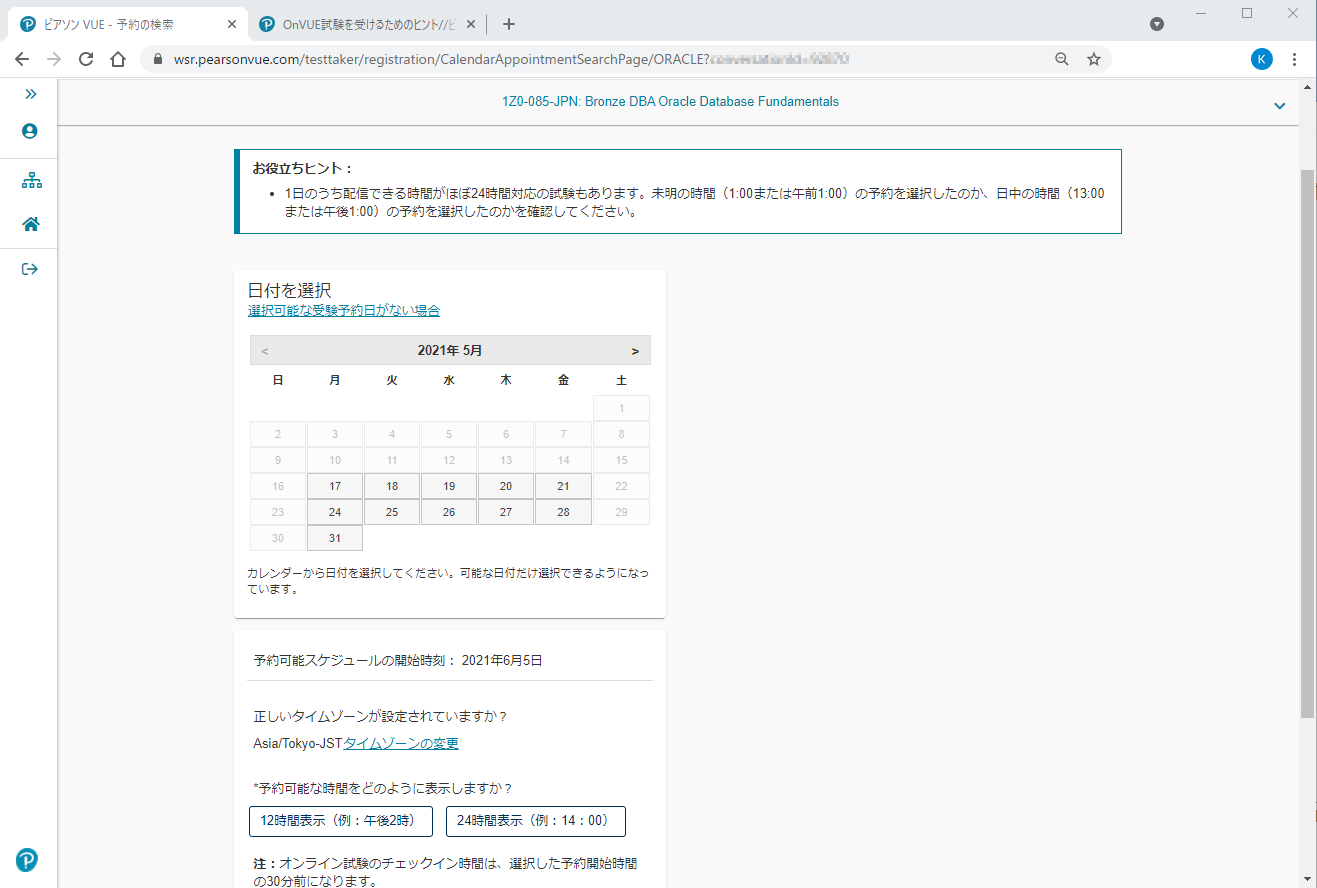Open the user account profile icon
The height and width of the screenshot is (888, 1317).
pos(30,131)
